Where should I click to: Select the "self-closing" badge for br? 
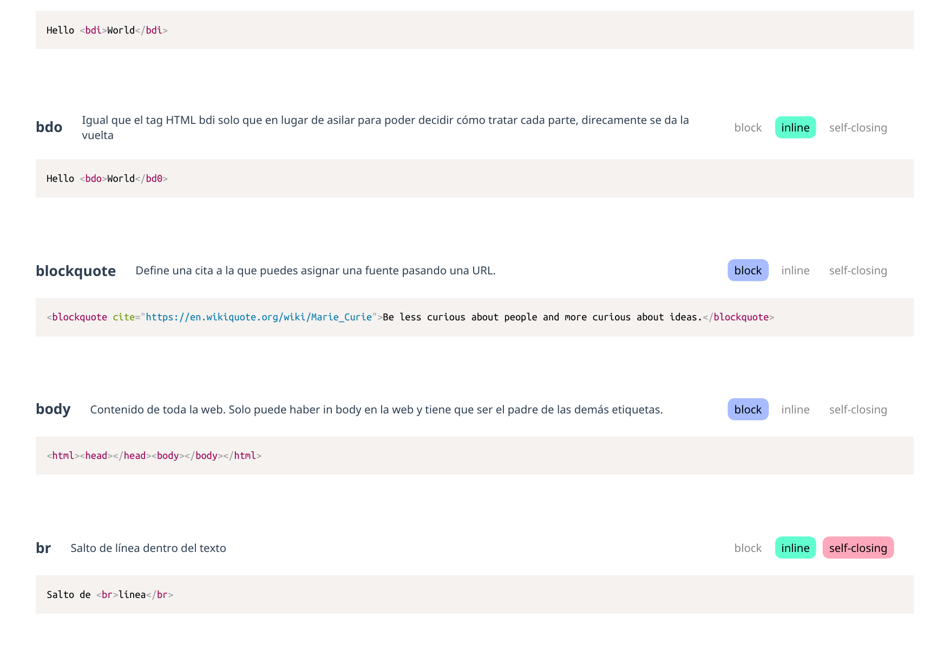(x=857, y=547)
